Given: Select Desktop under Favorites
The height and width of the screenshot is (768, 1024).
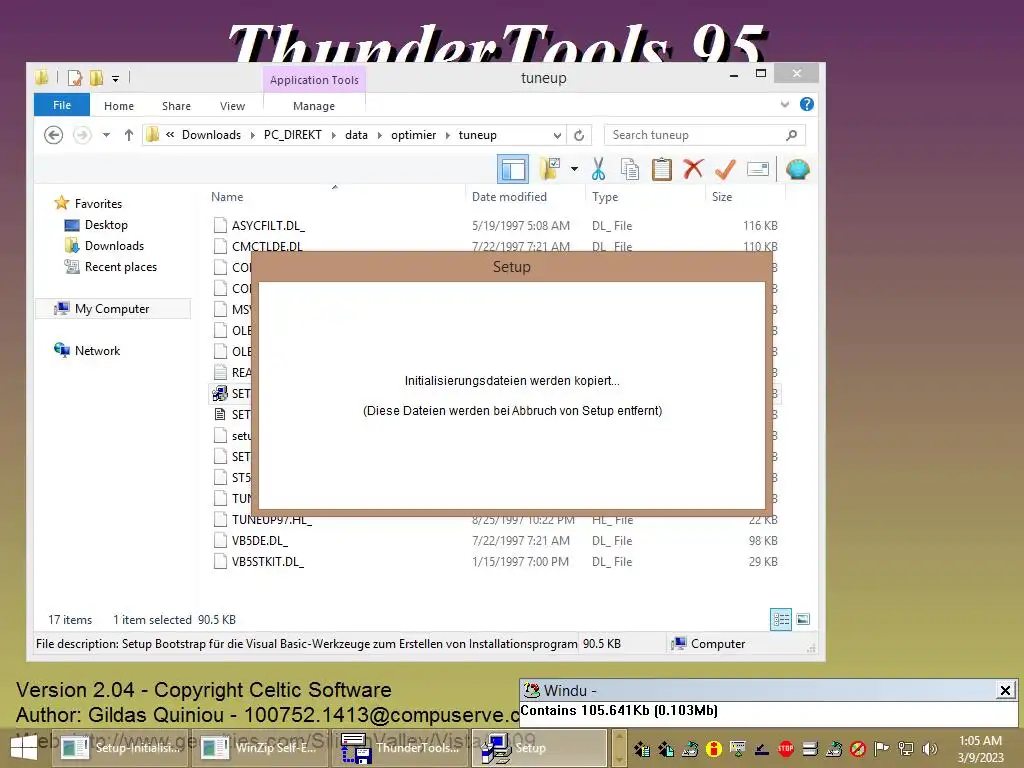Looking at the screenshot, I should coord(106,225).
